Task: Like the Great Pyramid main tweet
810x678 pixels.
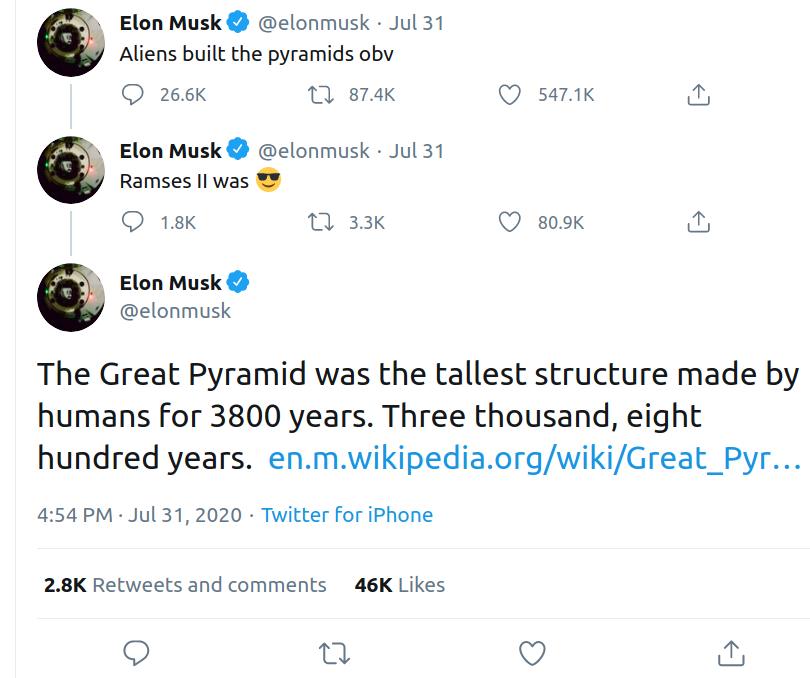Action: tap(532, 653)
